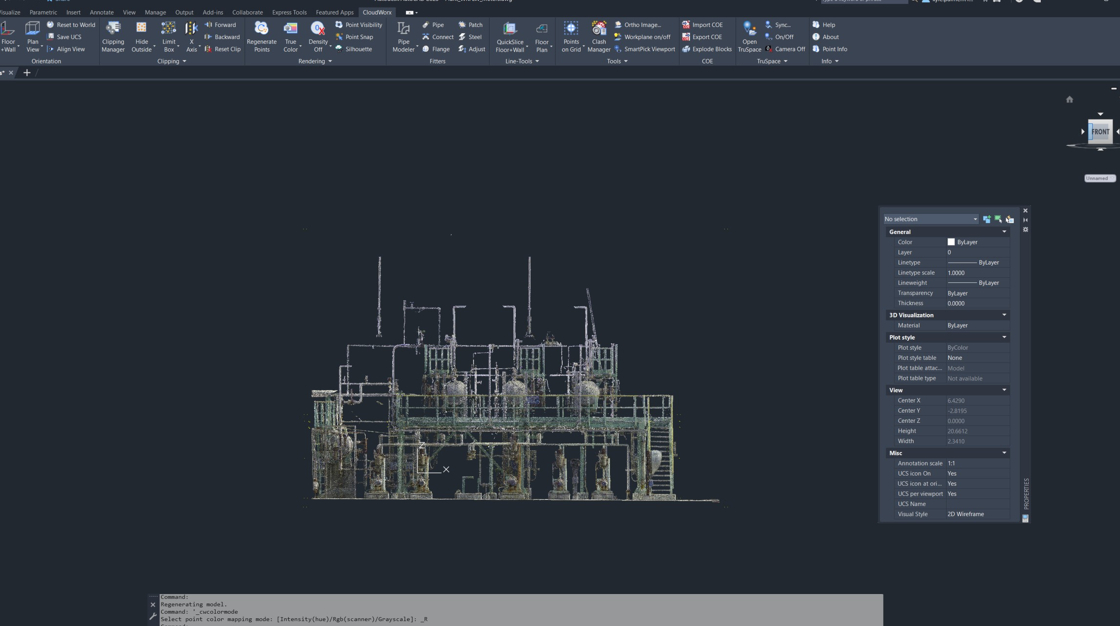Screen dimensions: 1120x626
Task: Click the Regenerate Points icon
Action: [x=261, y=29]
